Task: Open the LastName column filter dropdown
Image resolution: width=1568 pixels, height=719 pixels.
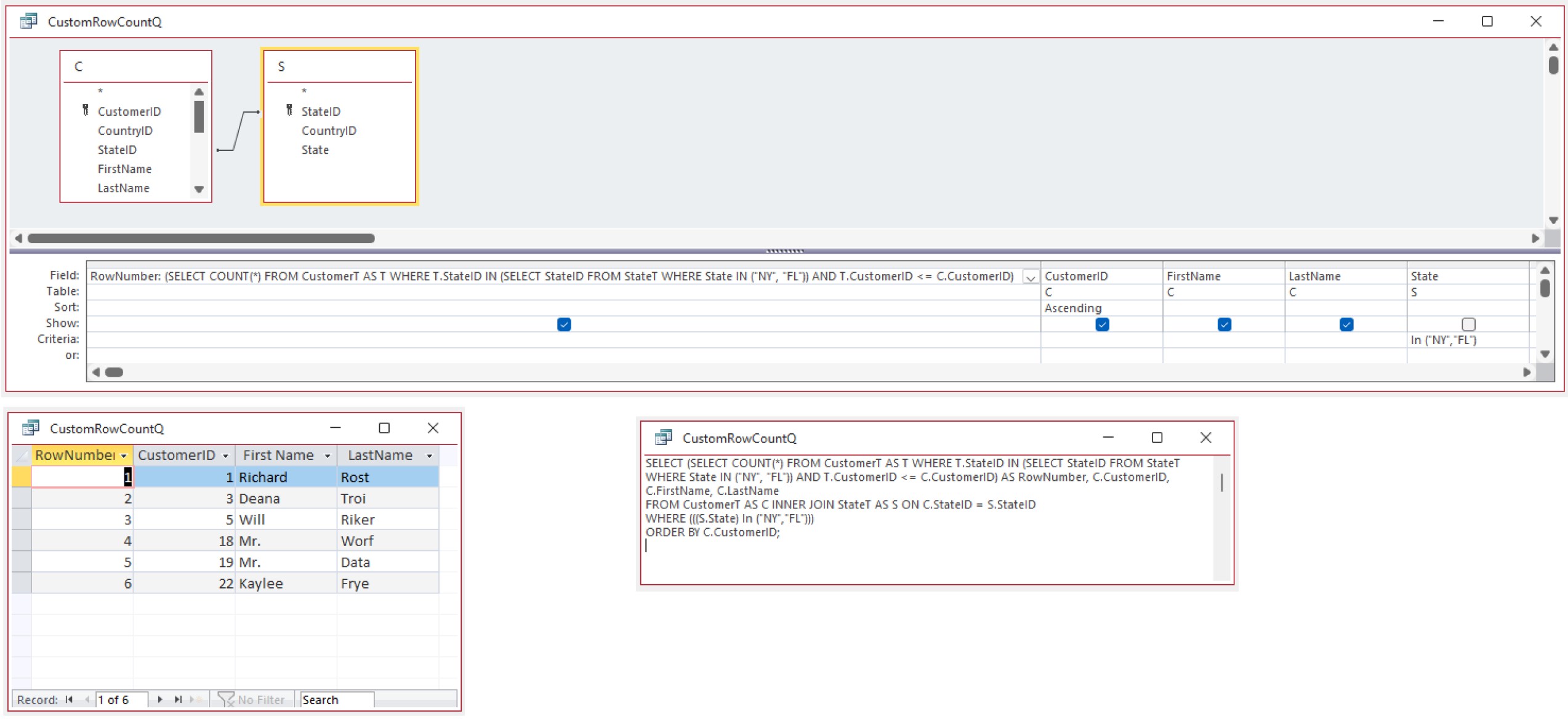Action: point(429,455)
